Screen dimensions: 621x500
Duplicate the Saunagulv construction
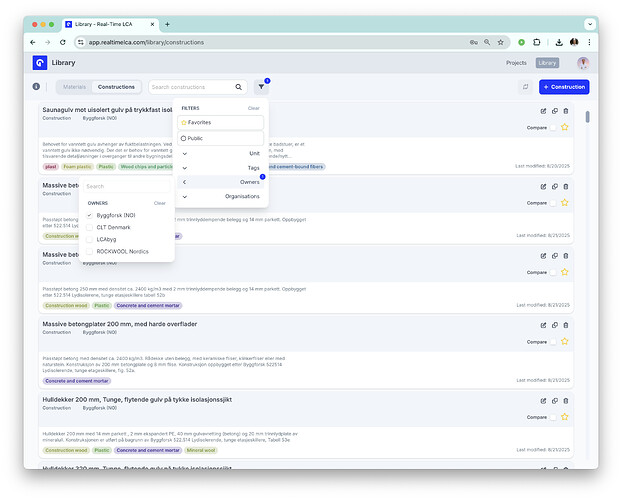pos(554,111)
